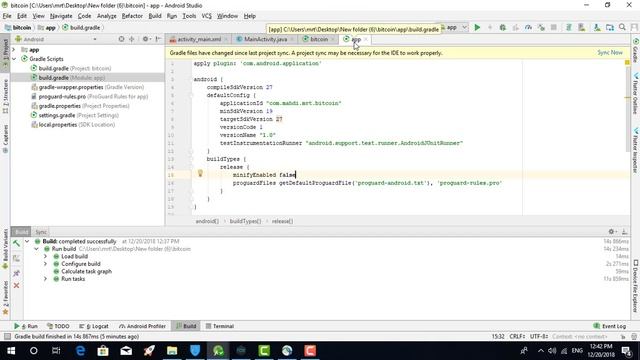Screen dimensions: 640x360
Task: Select proguard-rules.pro file
Action: (x=89, y=96)
